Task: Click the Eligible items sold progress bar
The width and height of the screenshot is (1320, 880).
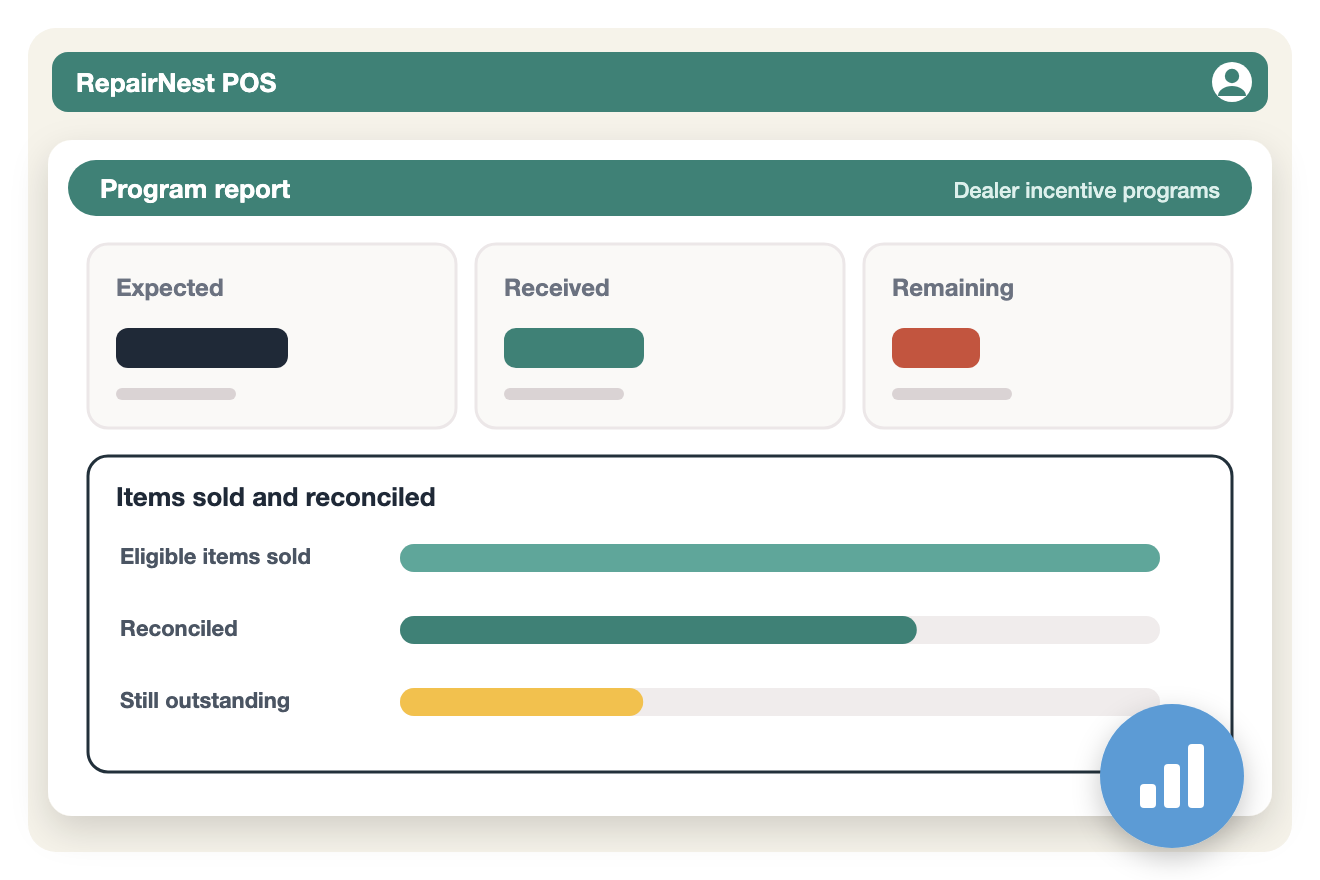Action: (780, 558)
